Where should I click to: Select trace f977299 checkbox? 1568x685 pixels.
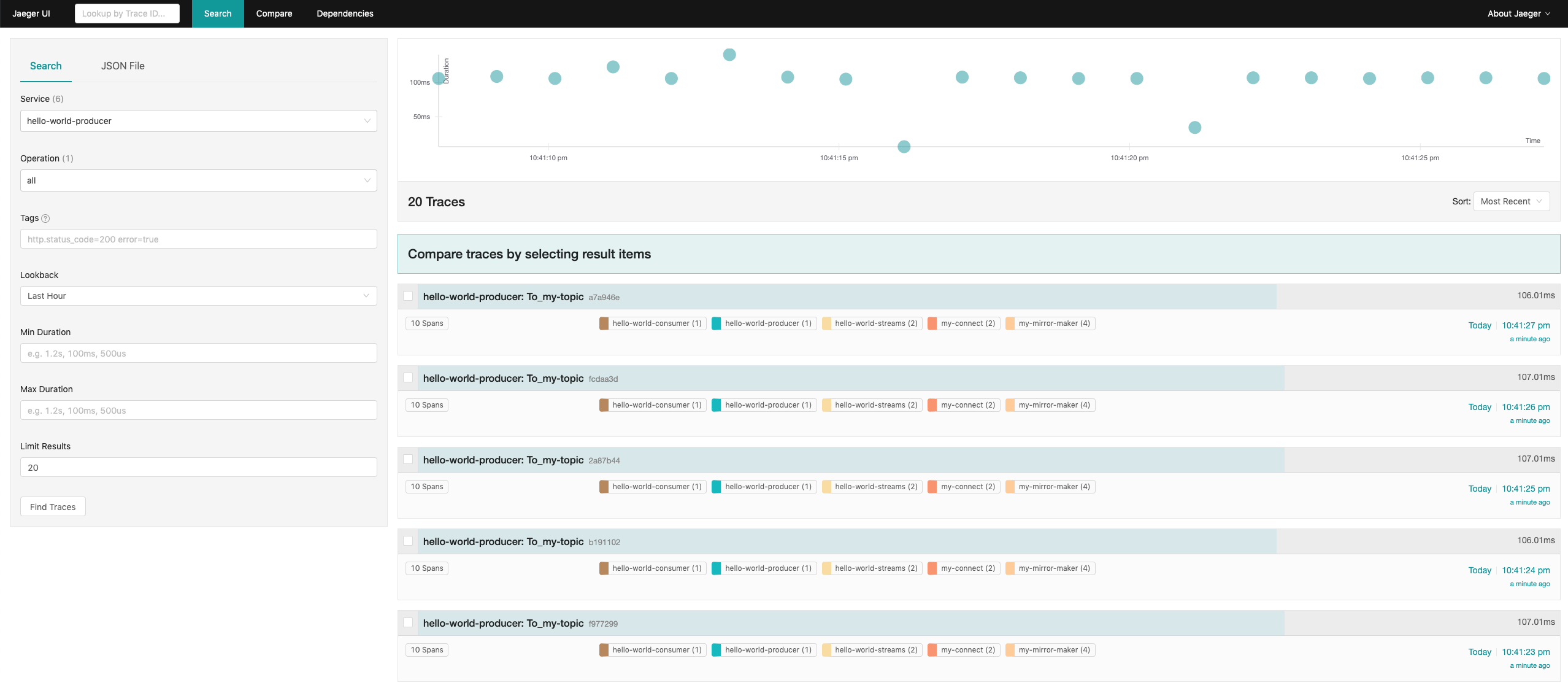408,623
